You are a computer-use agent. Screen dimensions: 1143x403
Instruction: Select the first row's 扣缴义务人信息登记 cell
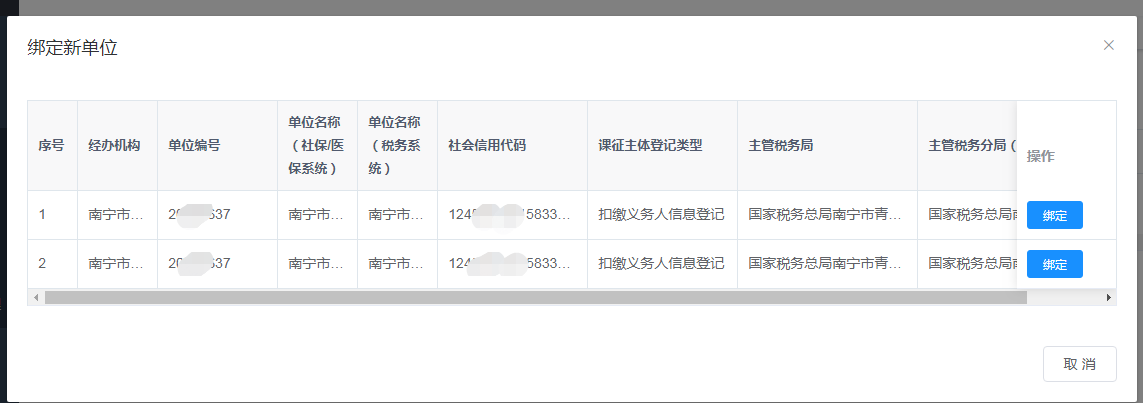tap(661, 214)
